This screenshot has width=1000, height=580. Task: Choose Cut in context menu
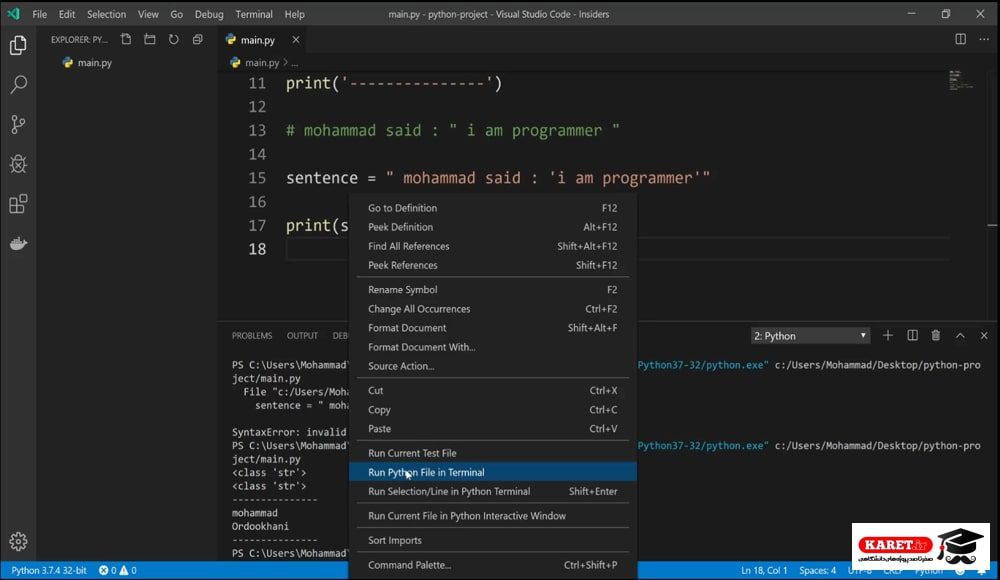point(492,390)
